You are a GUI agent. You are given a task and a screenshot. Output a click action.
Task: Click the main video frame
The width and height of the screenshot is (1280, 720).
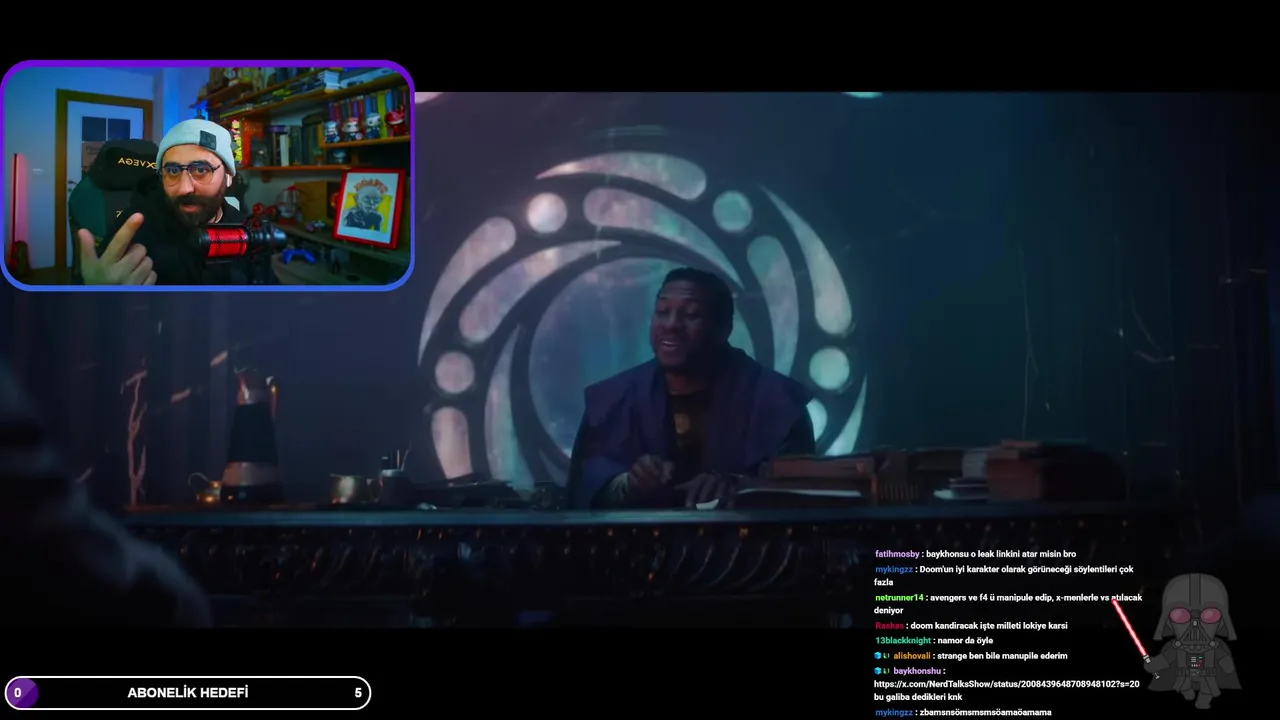click(640, 360)
